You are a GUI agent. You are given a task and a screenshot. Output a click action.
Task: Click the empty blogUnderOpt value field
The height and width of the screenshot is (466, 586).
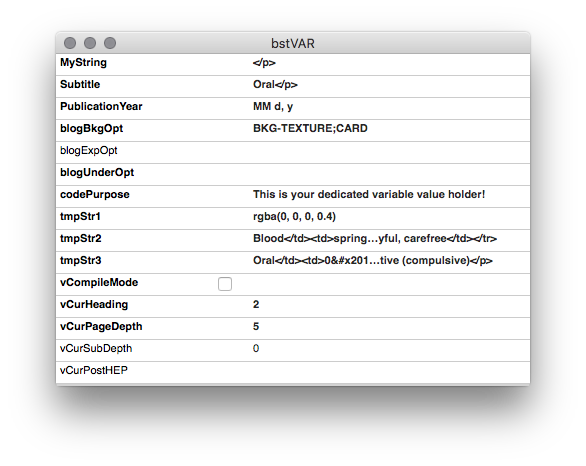pos(391,175)
